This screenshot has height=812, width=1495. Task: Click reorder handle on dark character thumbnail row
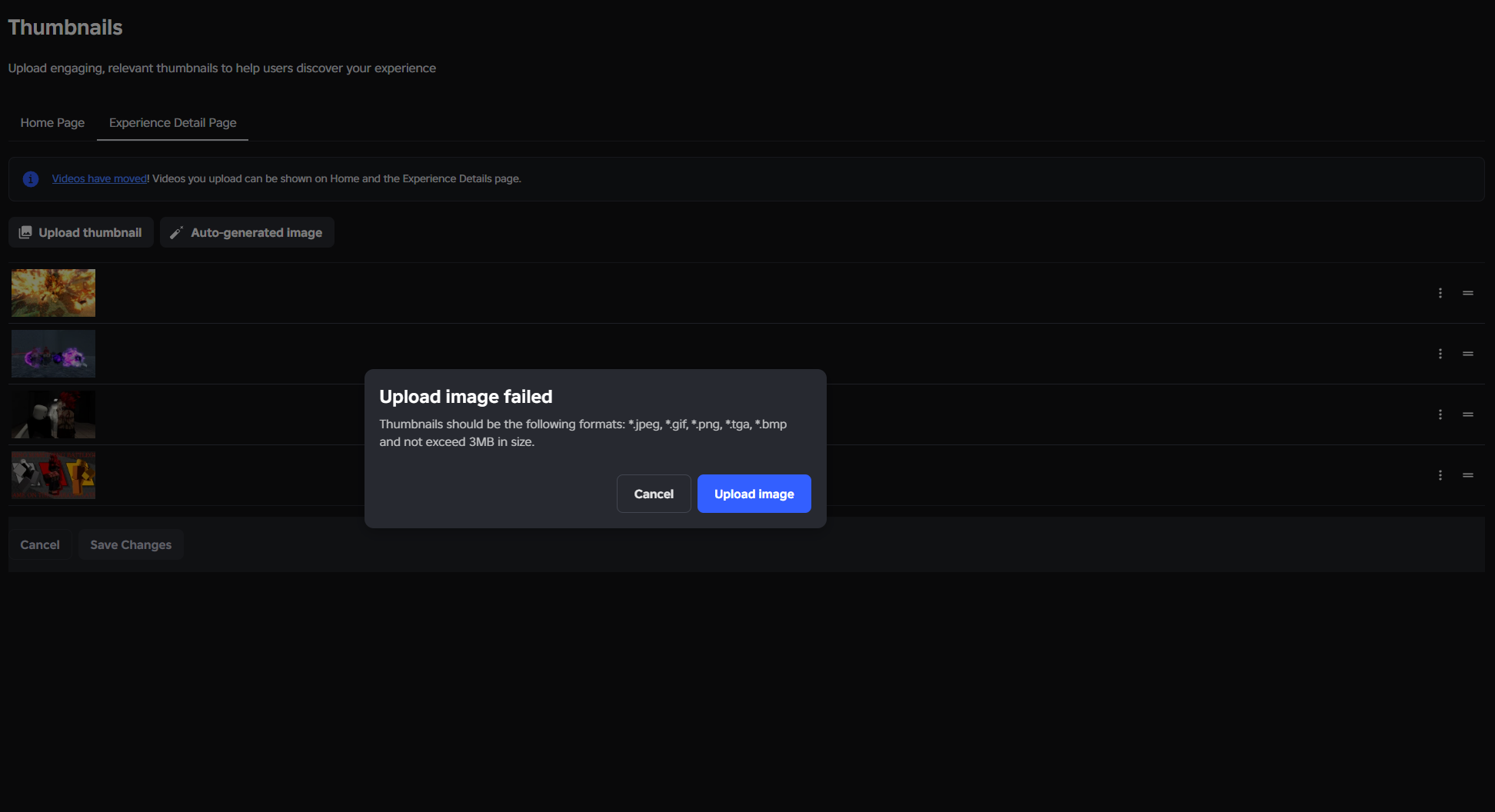pyautogui.click(x=1468, y=414)
